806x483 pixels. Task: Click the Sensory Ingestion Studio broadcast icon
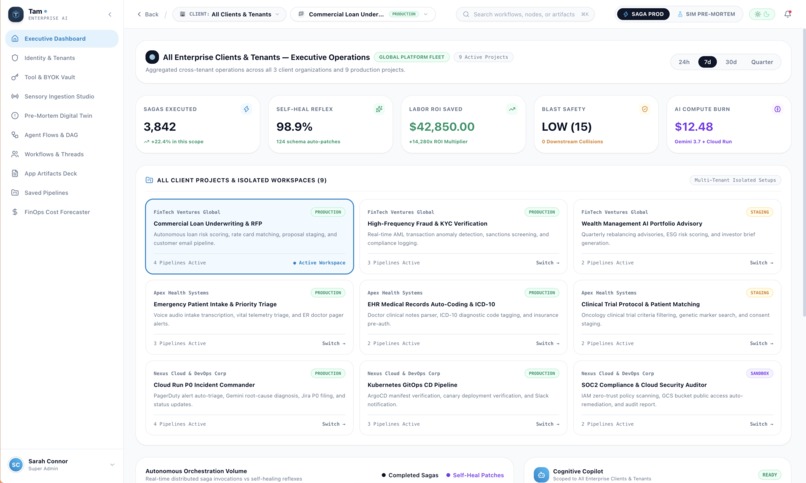(15, 96)
